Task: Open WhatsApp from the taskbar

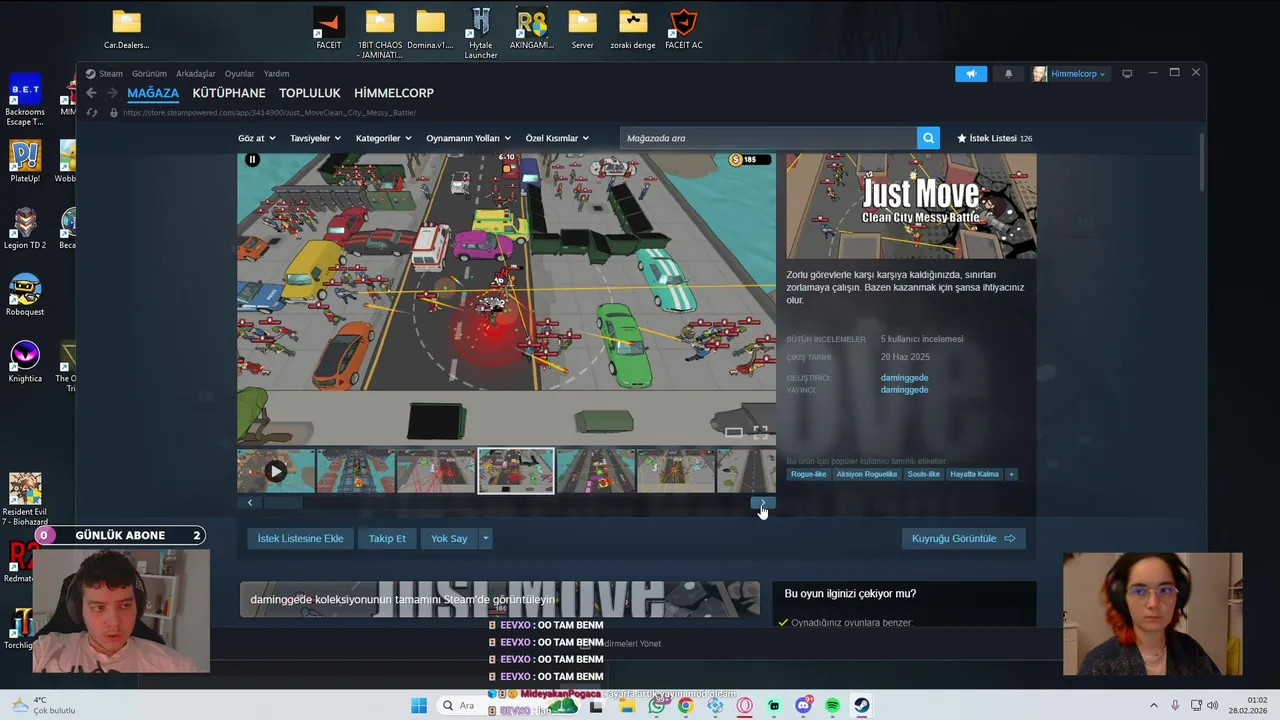Action: point(656,706)
